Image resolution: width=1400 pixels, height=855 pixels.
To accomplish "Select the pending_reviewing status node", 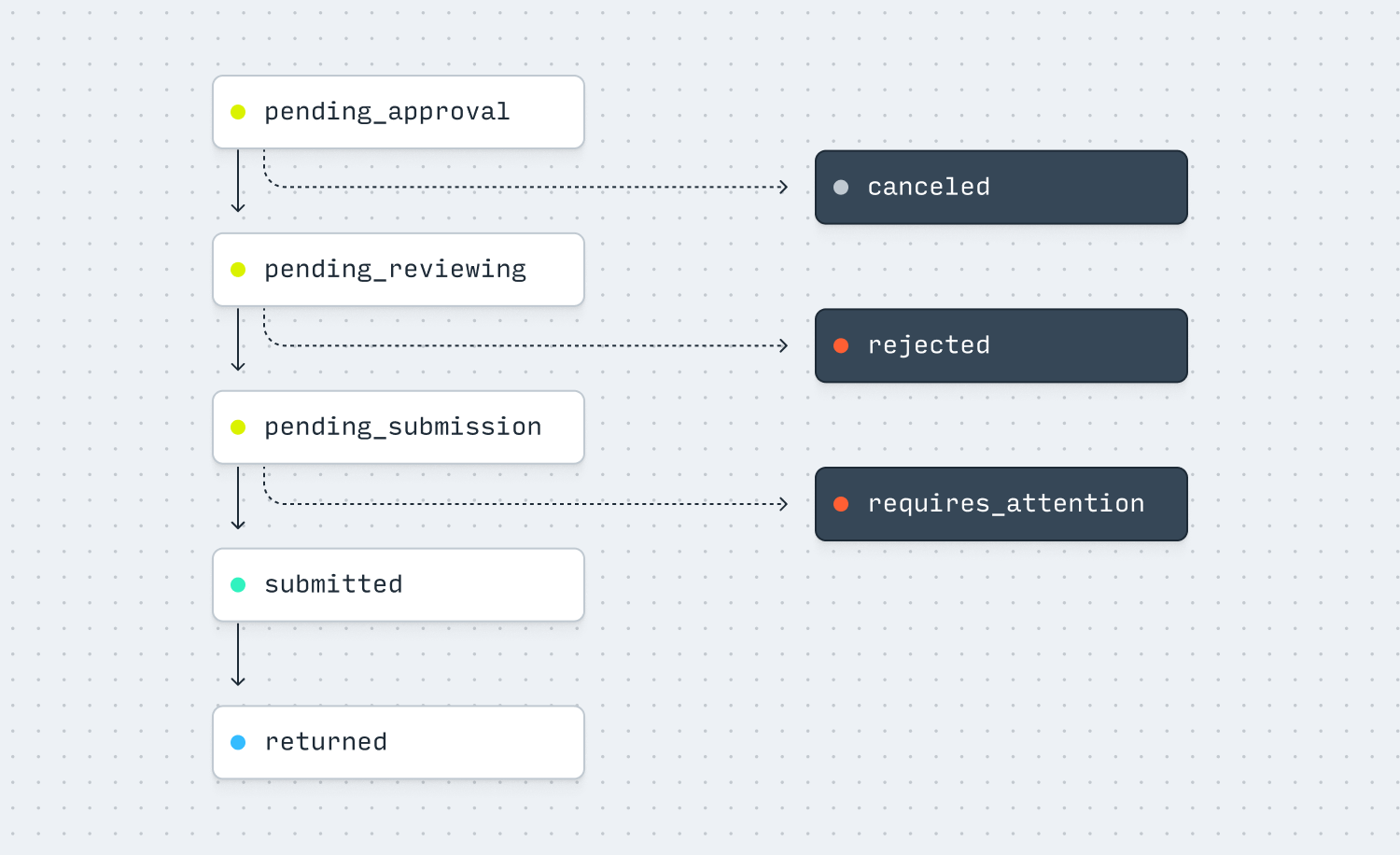I will [x=399, y=270].
